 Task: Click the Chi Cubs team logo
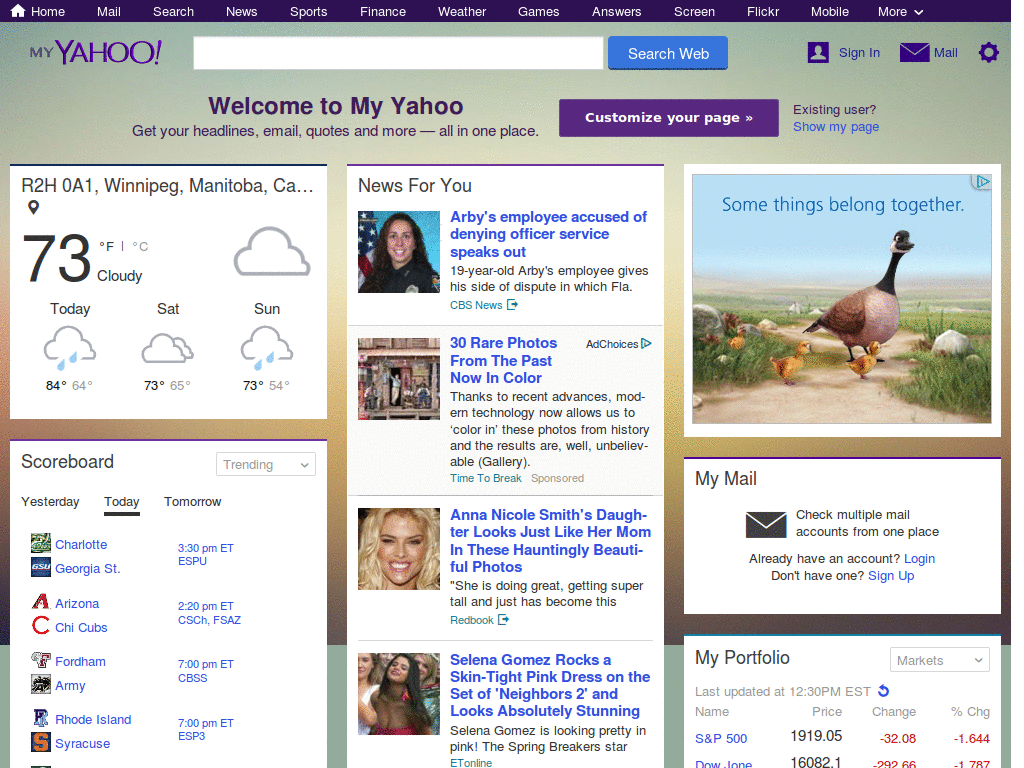click(x=40, y=626)
